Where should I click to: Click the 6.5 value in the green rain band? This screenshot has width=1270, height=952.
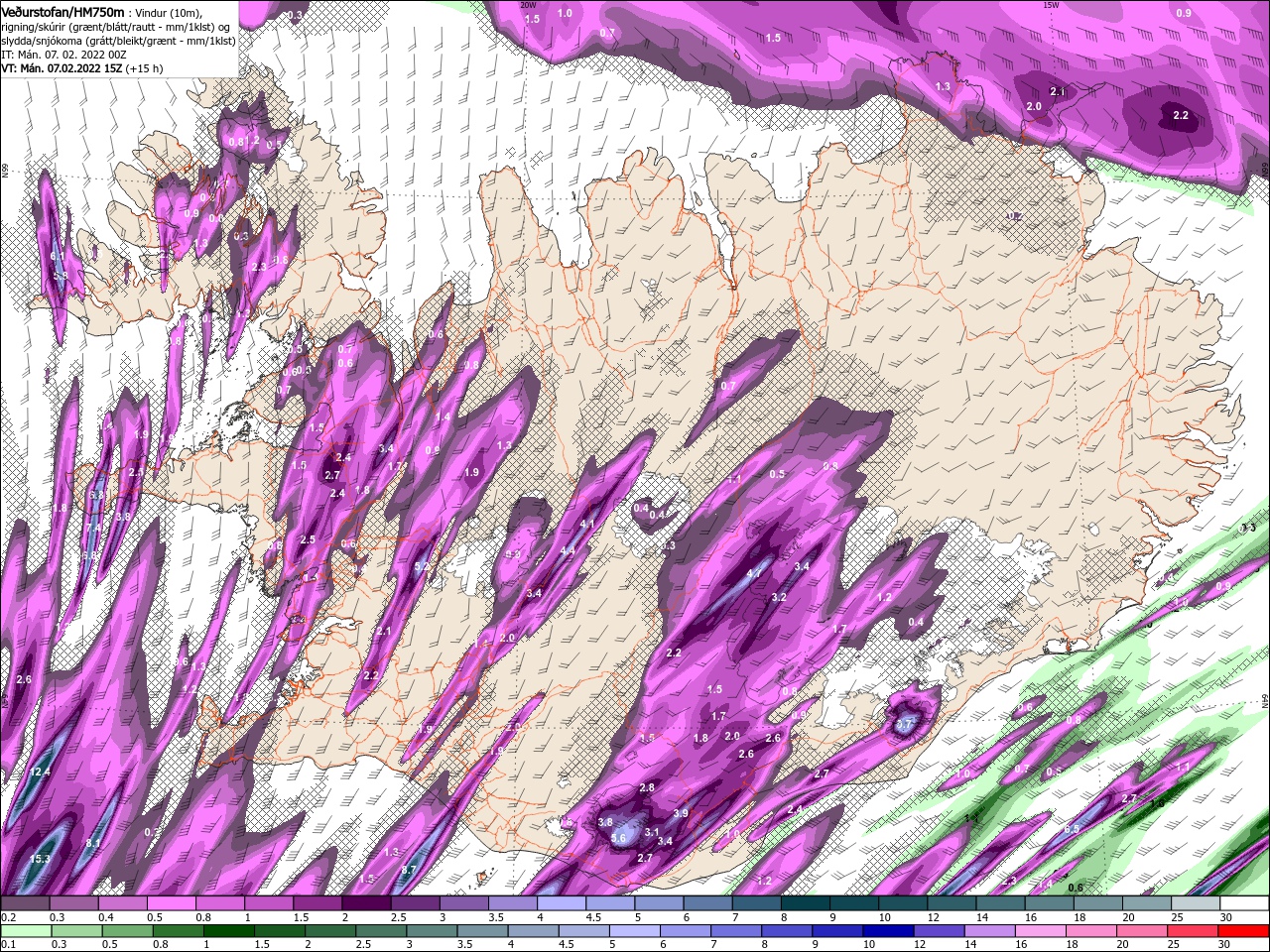click(x=1072, y=829)
